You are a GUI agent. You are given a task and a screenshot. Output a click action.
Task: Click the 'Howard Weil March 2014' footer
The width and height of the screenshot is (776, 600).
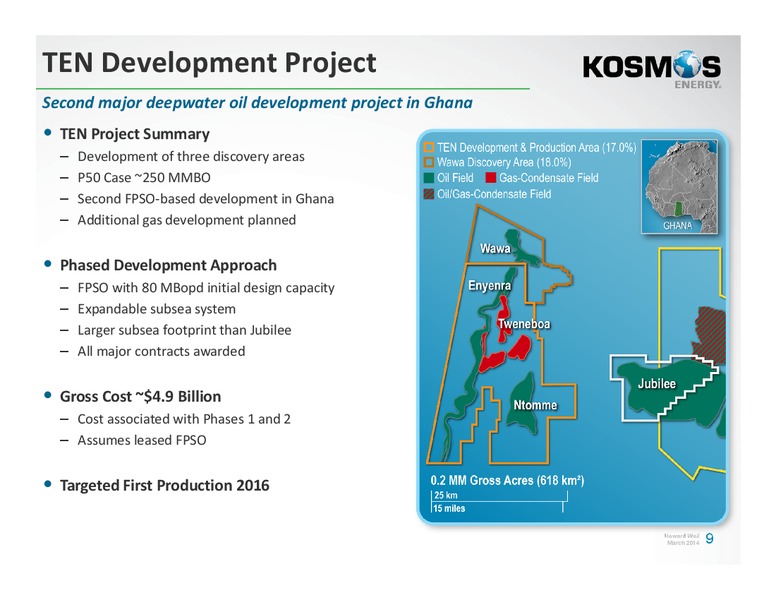click(x=682, y=540)
